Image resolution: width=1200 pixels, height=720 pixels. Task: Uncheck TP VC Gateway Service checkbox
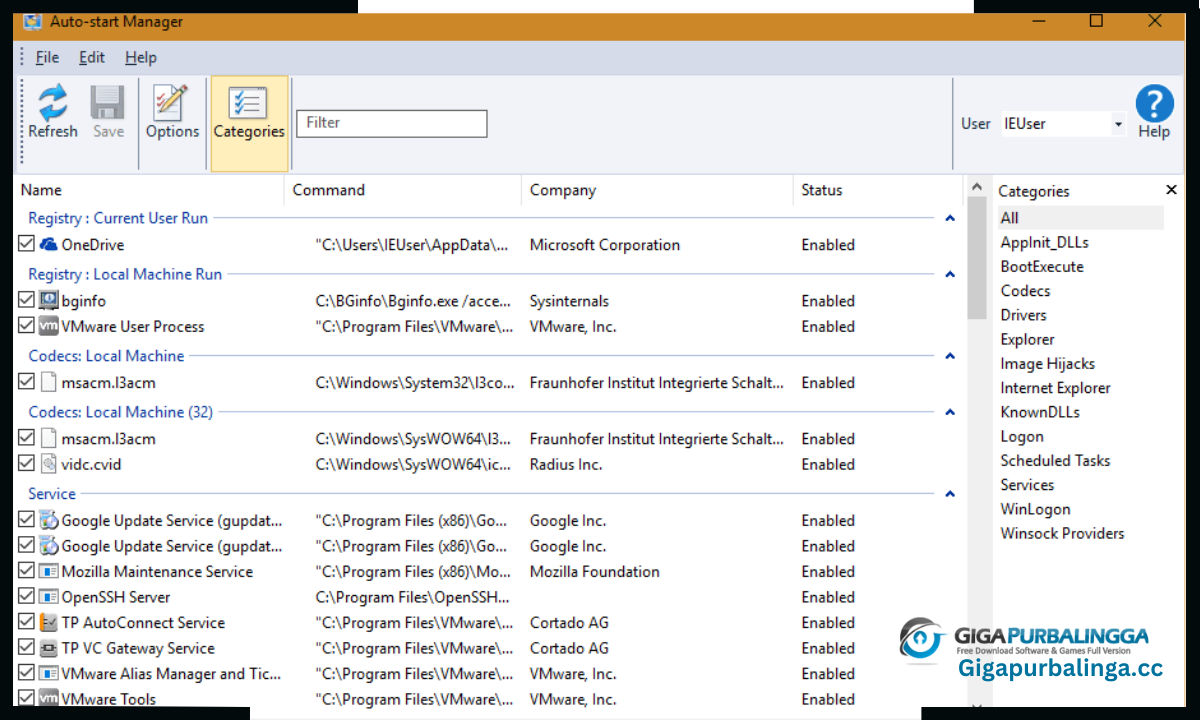(27, 648)
